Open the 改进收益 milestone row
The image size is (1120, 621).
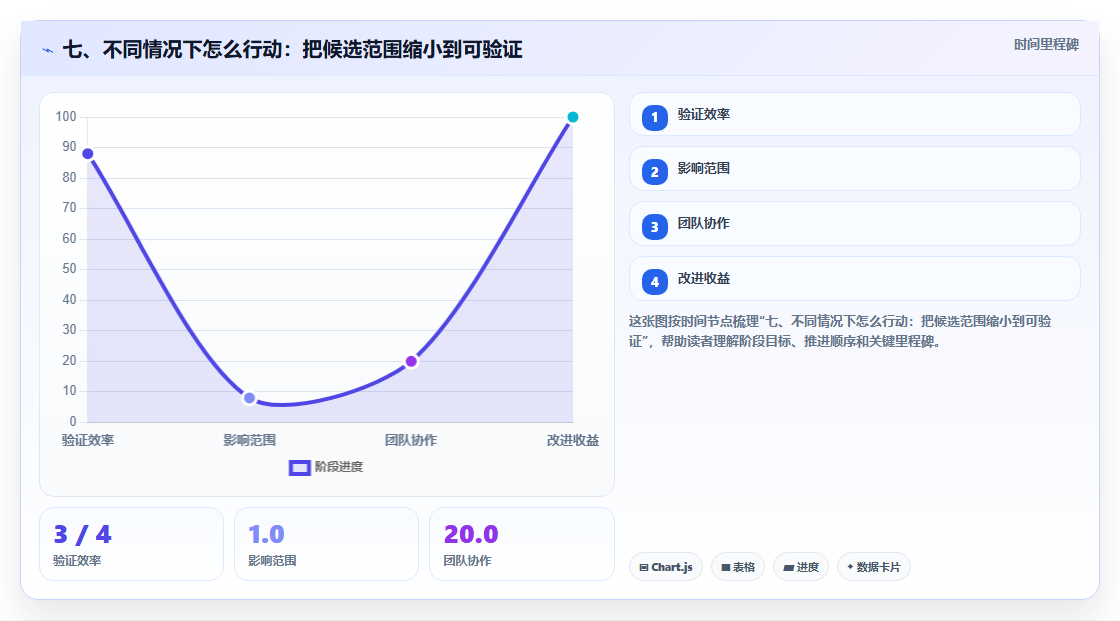(x=854, y=279)
